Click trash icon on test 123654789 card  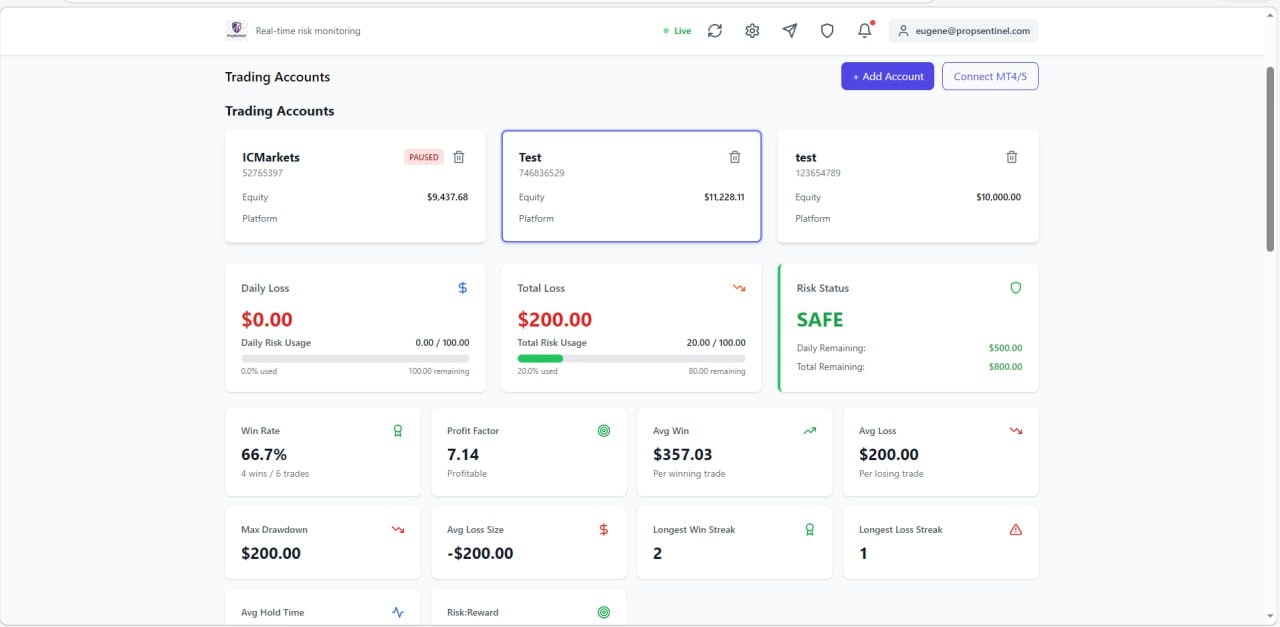[x=1011, y=157]
